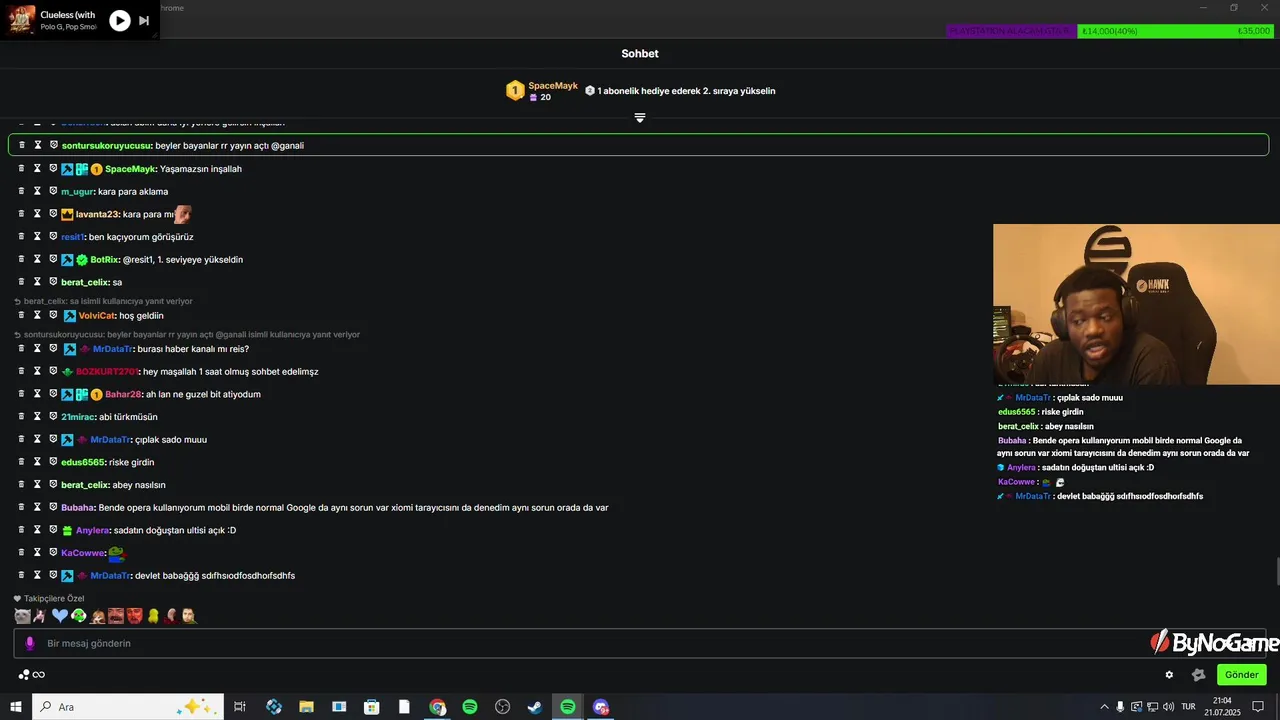Open the Windows Start menu
The width and height of the screenshot is (1280, 720).
pyautogui.click(x=16, y=707)
